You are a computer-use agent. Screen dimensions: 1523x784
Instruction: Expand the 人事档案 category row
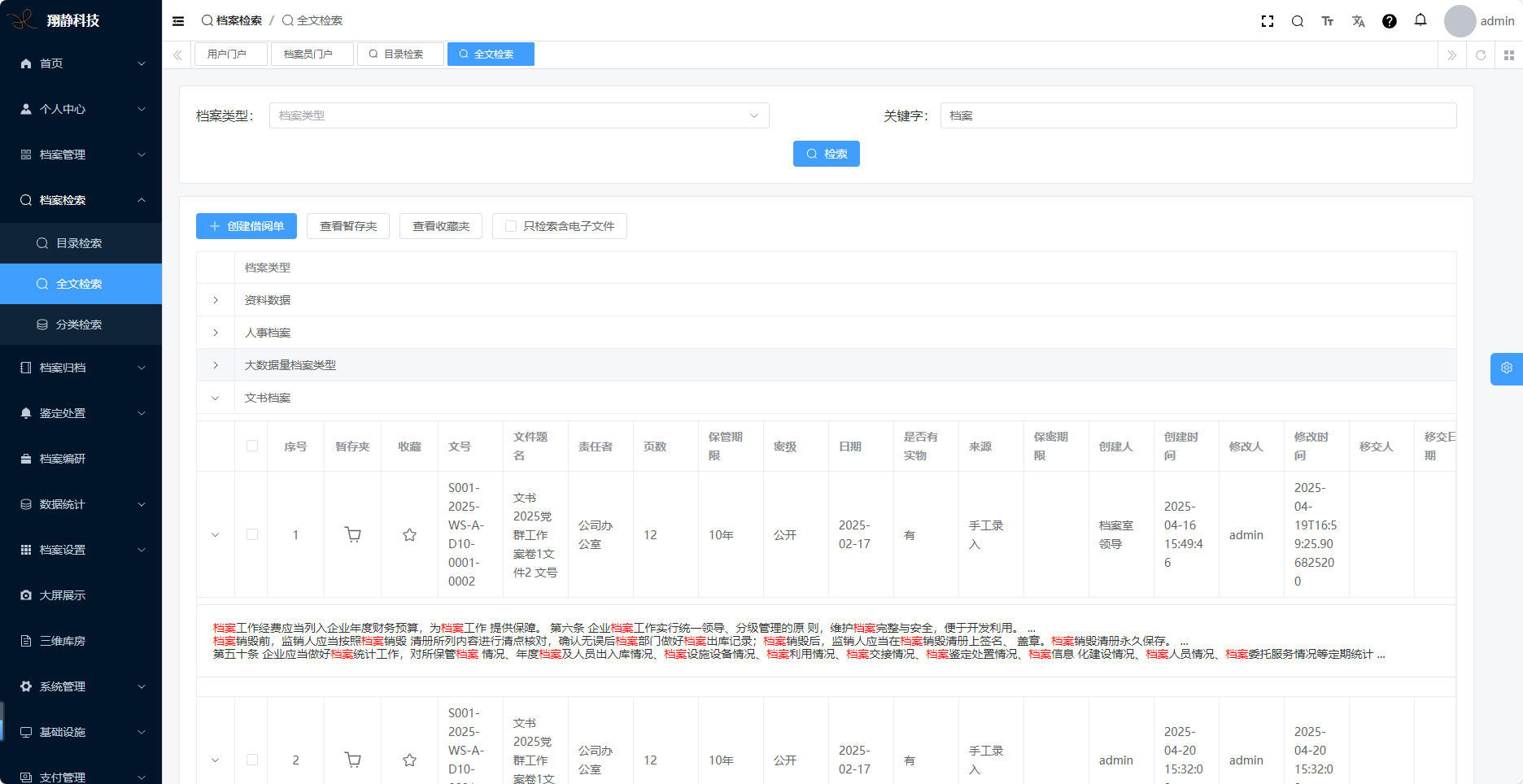pos(216,333)
